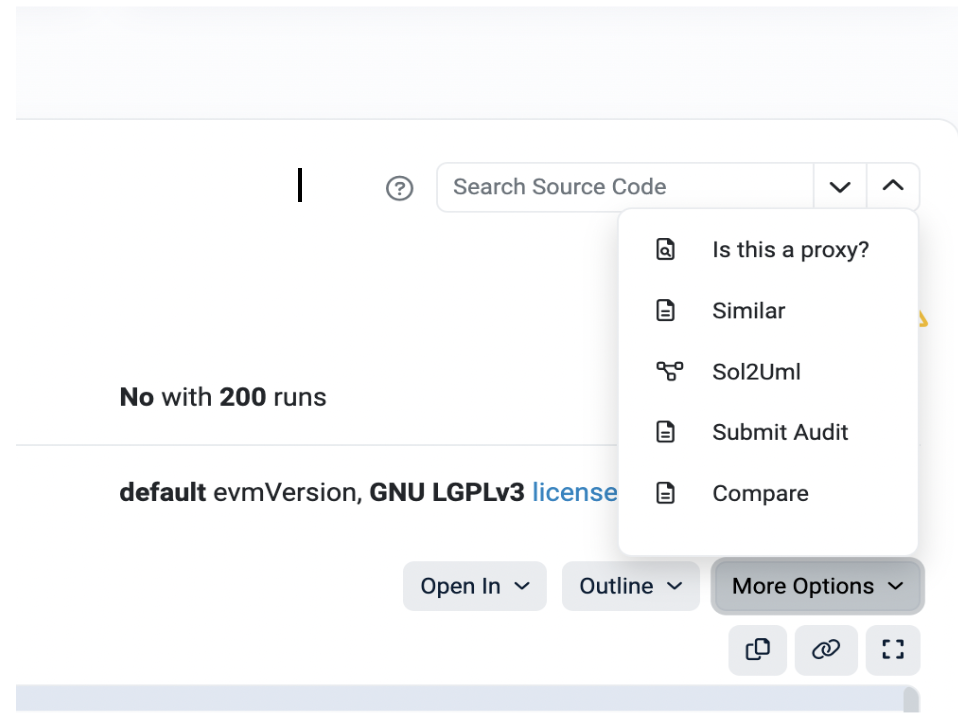
Task: Go to previous search match chevron
Action: click(893, 187)
